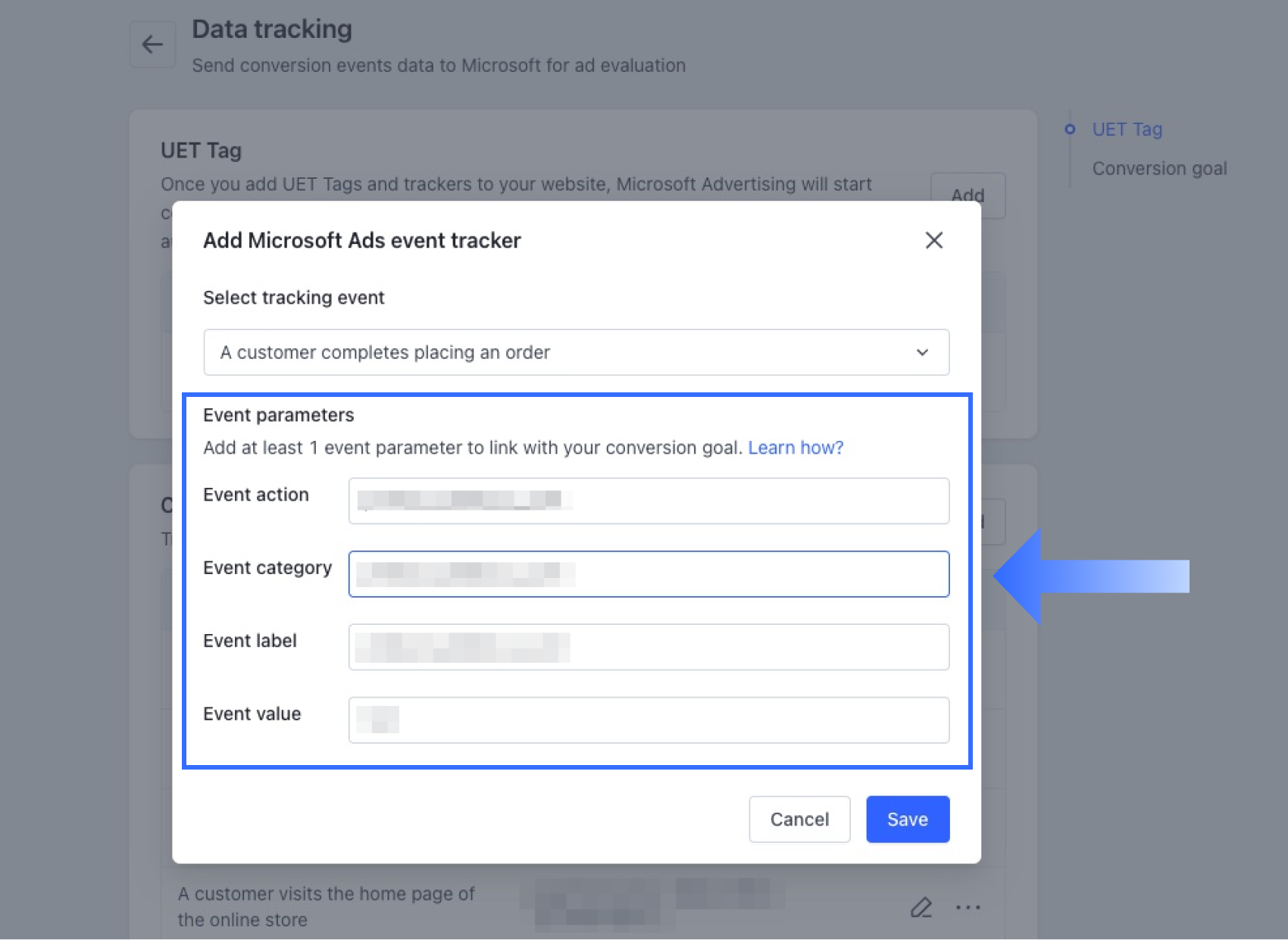Open the Select tracking event dropdown
This screenshot has height=940, width=1288.
[x=576, y=352]
